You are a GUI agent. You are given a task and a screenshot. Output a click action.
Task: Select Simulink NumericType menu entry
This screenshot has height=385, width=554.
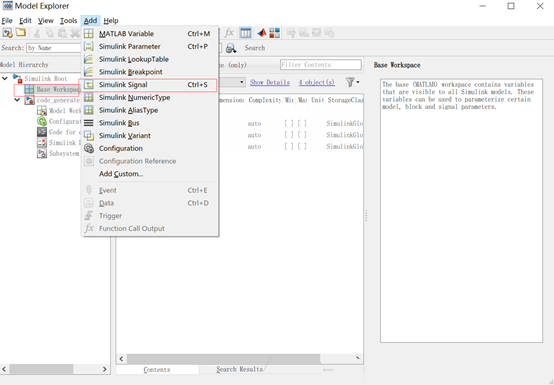coord(150,97)
